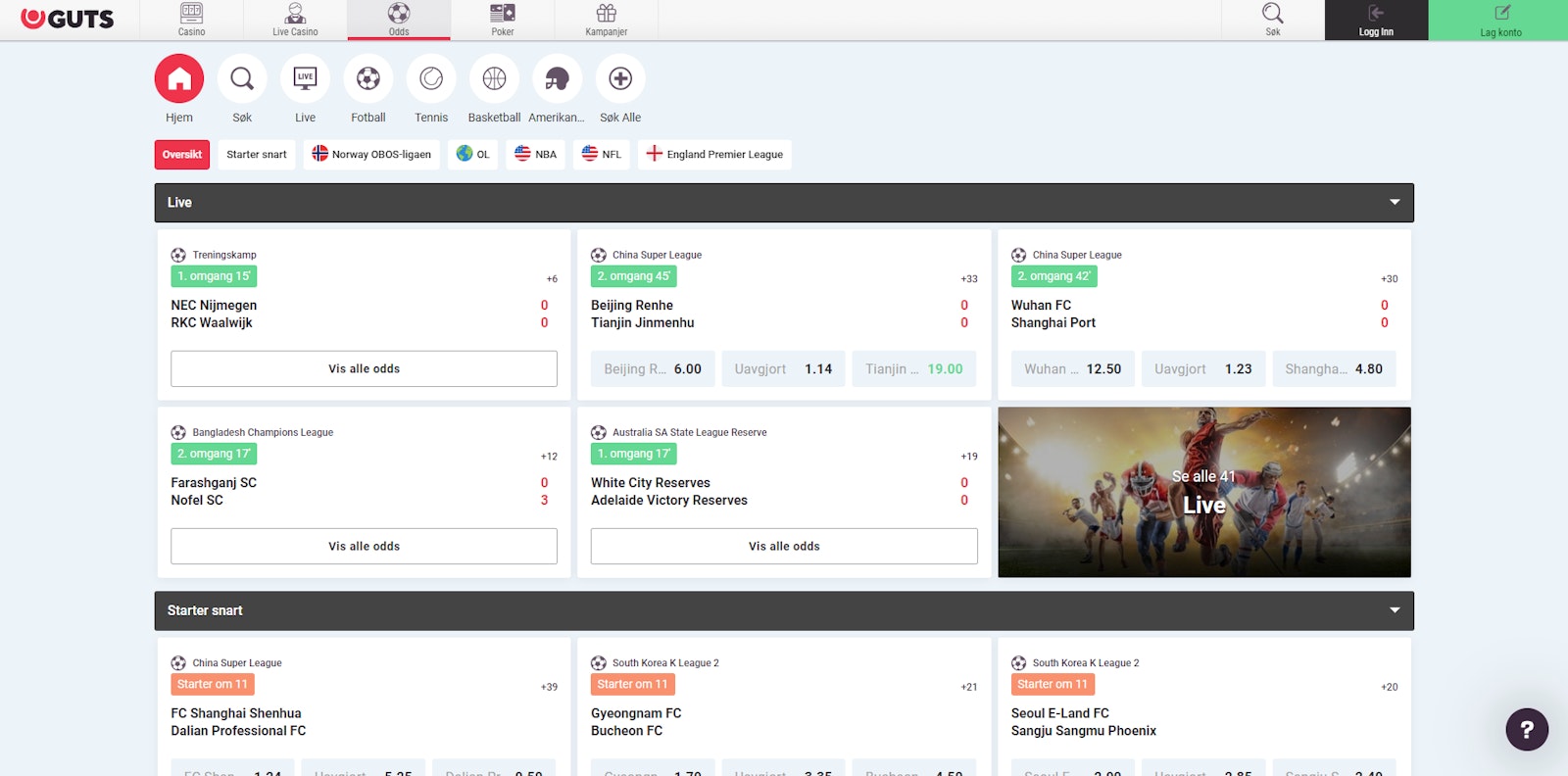
Task: Collapse the Starter snart section arrow
Action: tap(1394, 610)
